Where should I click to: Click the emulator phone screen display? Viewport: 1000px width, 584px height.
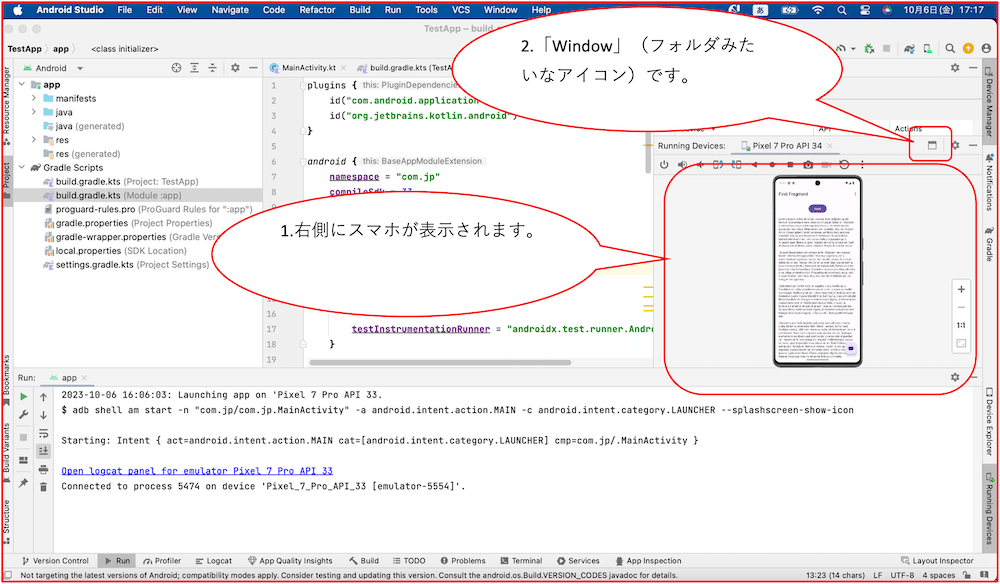click(x=818, y=272)
